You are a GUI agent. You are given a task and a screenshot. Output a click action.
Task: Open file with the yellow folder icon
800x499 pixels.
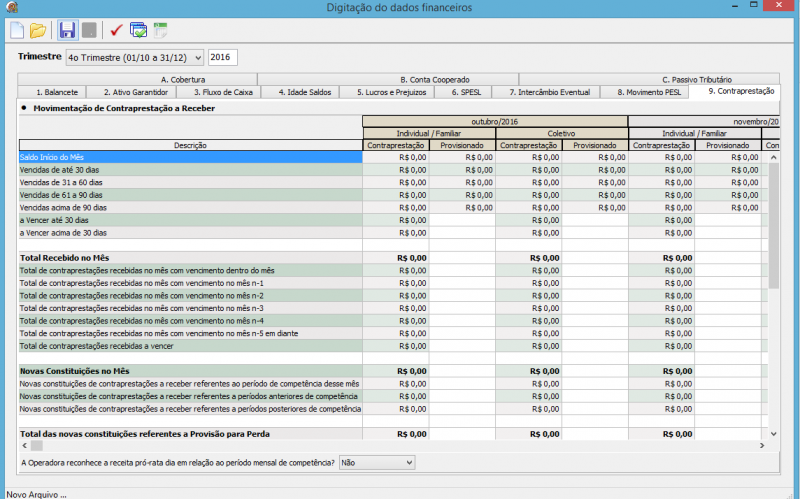tap(38, 31)
